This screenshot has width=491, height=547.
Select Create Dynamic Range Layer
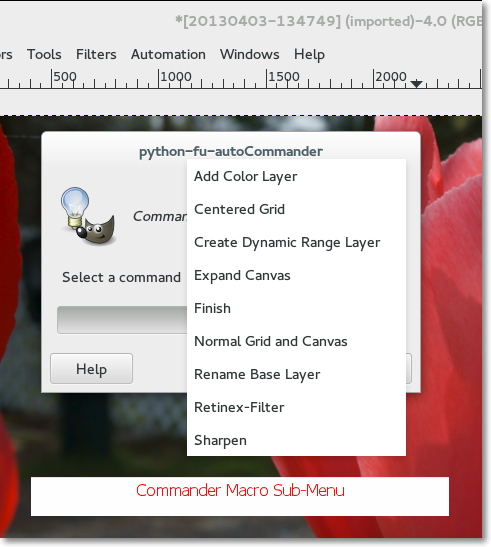pos(296,242)
